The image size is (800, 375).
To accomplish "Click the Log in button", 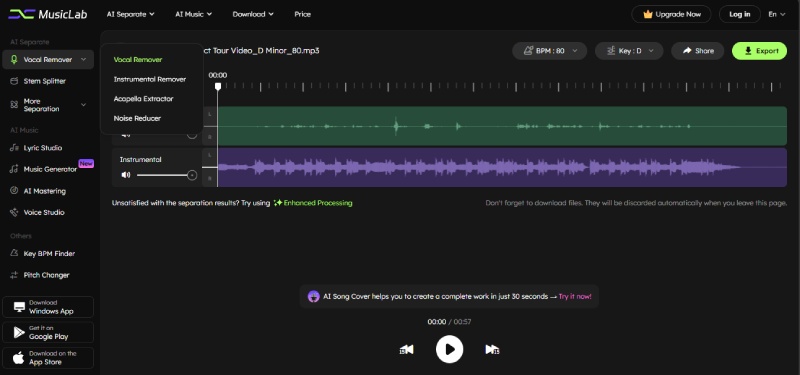I will pyautogui.click(x=739, y=14).
